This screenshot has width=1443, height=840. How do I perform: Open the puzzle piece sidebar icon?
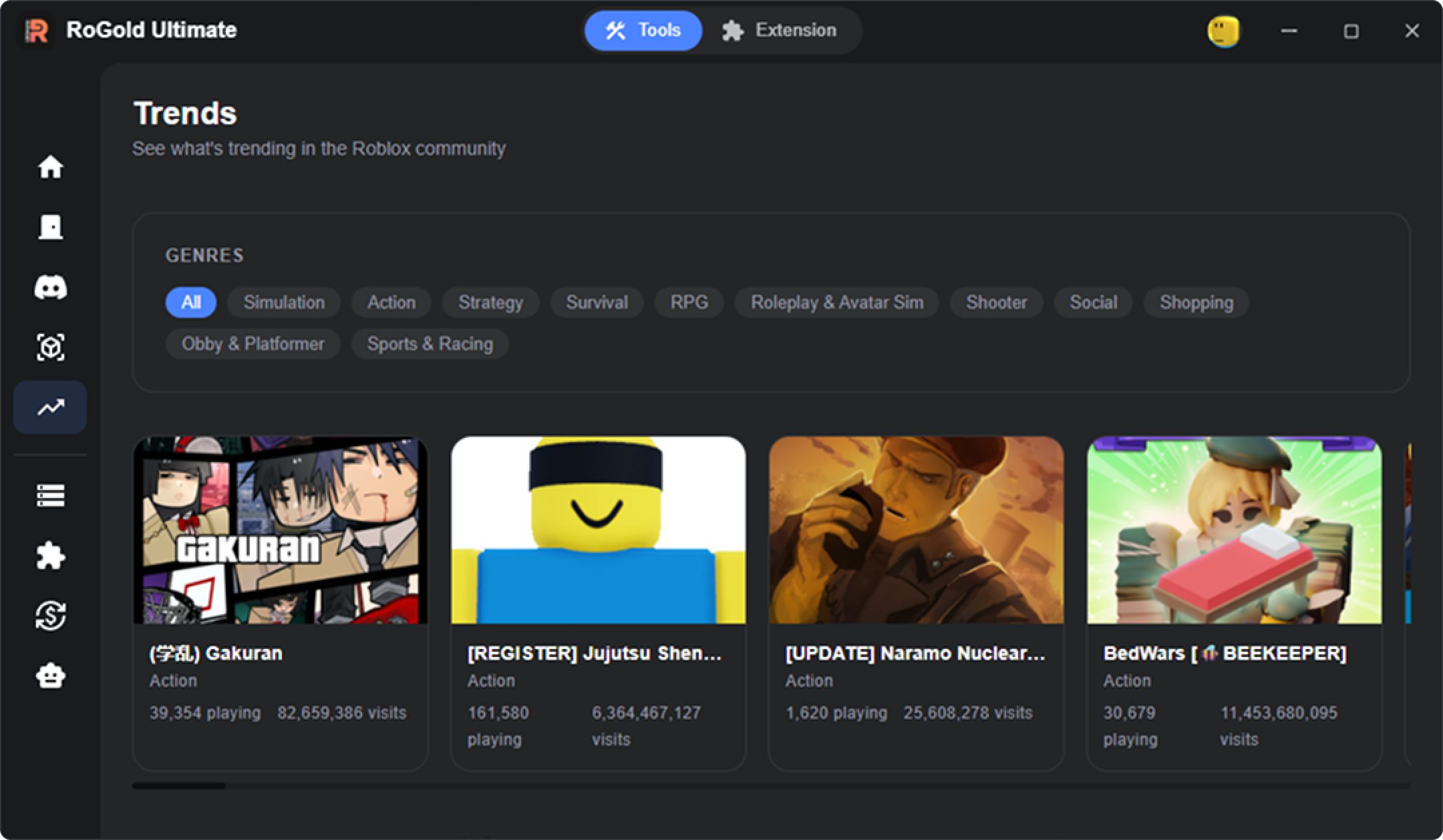[50, 556]
